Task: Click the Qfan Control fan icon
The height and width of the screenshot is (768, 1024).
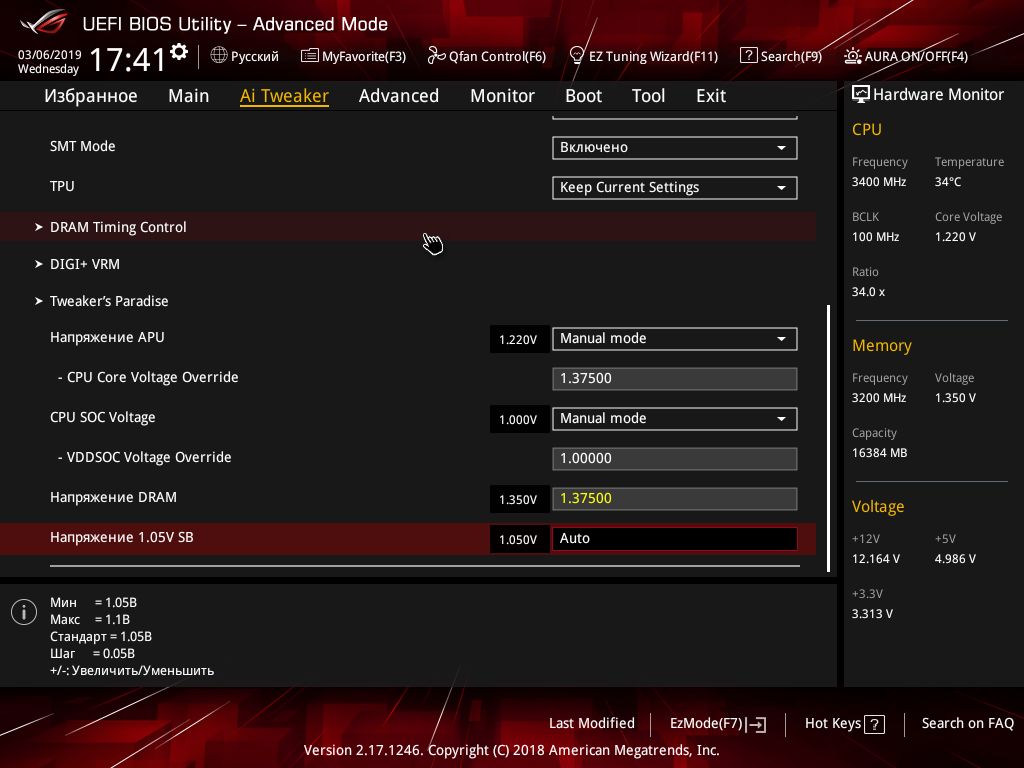Action: 436,56
